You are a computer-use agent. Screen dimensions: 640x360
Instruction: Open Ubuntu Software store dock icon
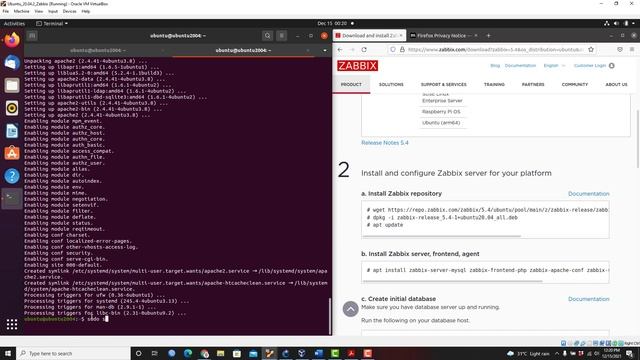(12, 153)
